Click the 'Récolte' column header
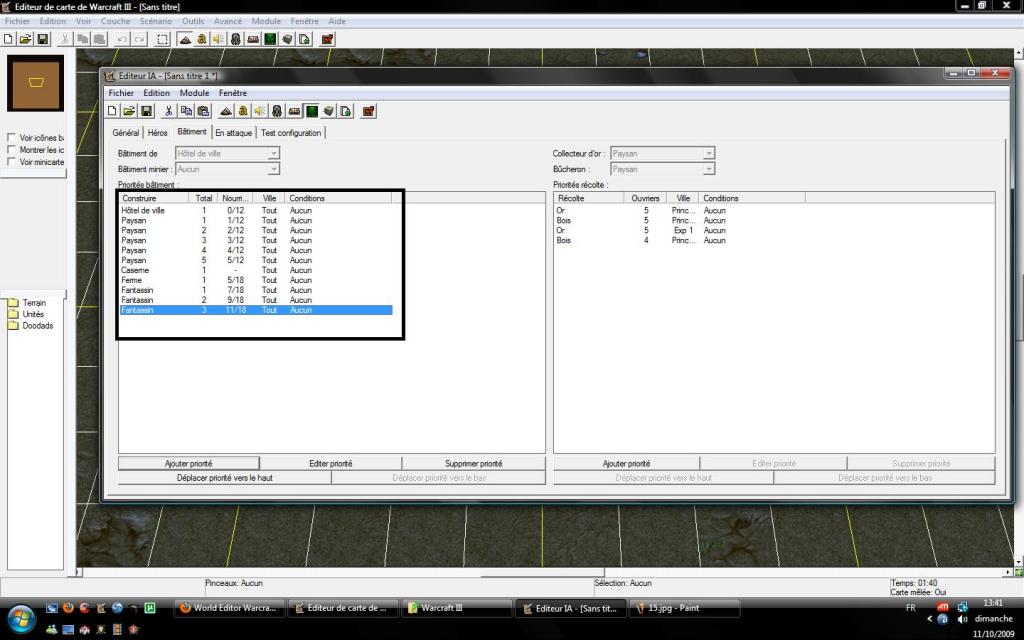1024x640 pixels. [x=588, y=198]
